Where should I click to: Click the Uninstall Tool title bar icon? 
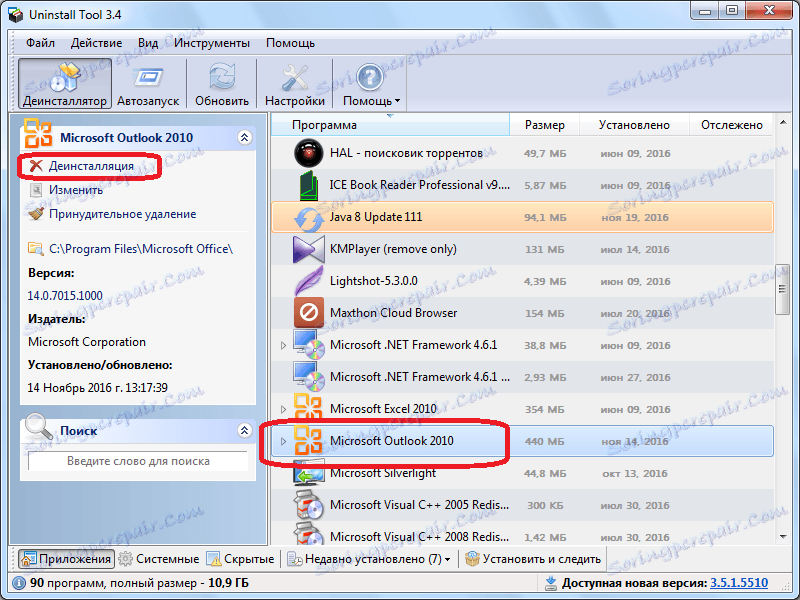coord(16,15)
